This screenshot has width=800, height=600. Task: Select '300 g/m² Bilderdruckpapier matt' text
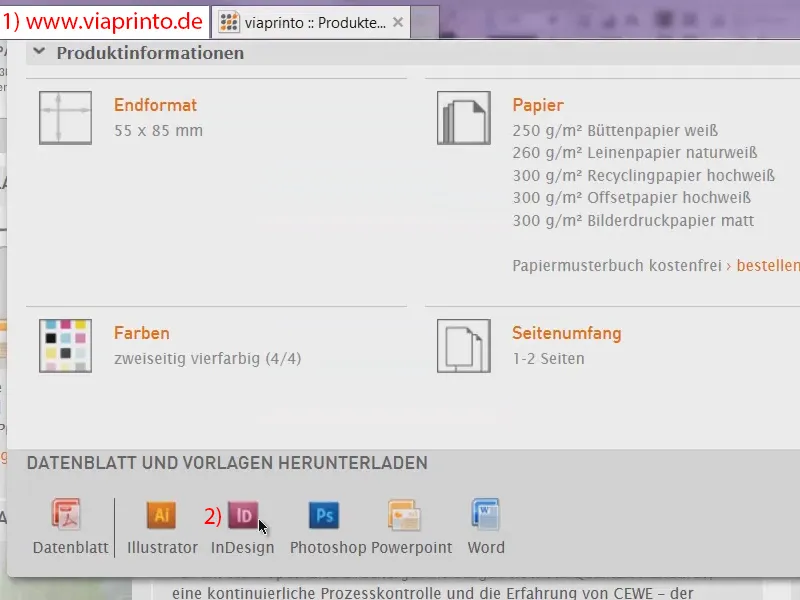click(x=633, y=220)
